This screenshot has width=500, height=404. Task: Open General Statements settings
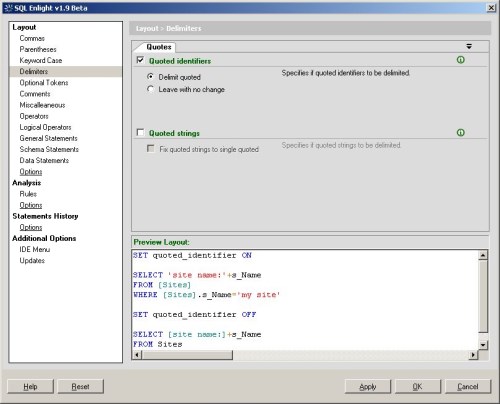pos(48,138)
